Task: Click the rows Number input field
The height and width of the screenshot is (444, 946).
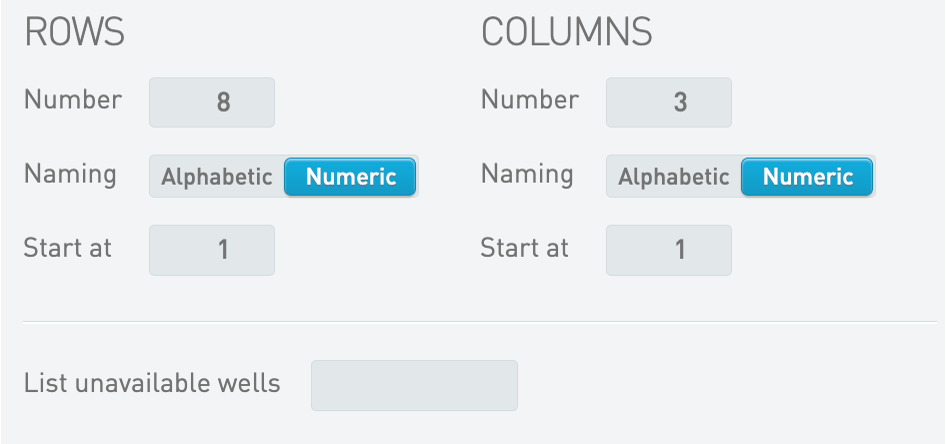Action: point(212,103)
